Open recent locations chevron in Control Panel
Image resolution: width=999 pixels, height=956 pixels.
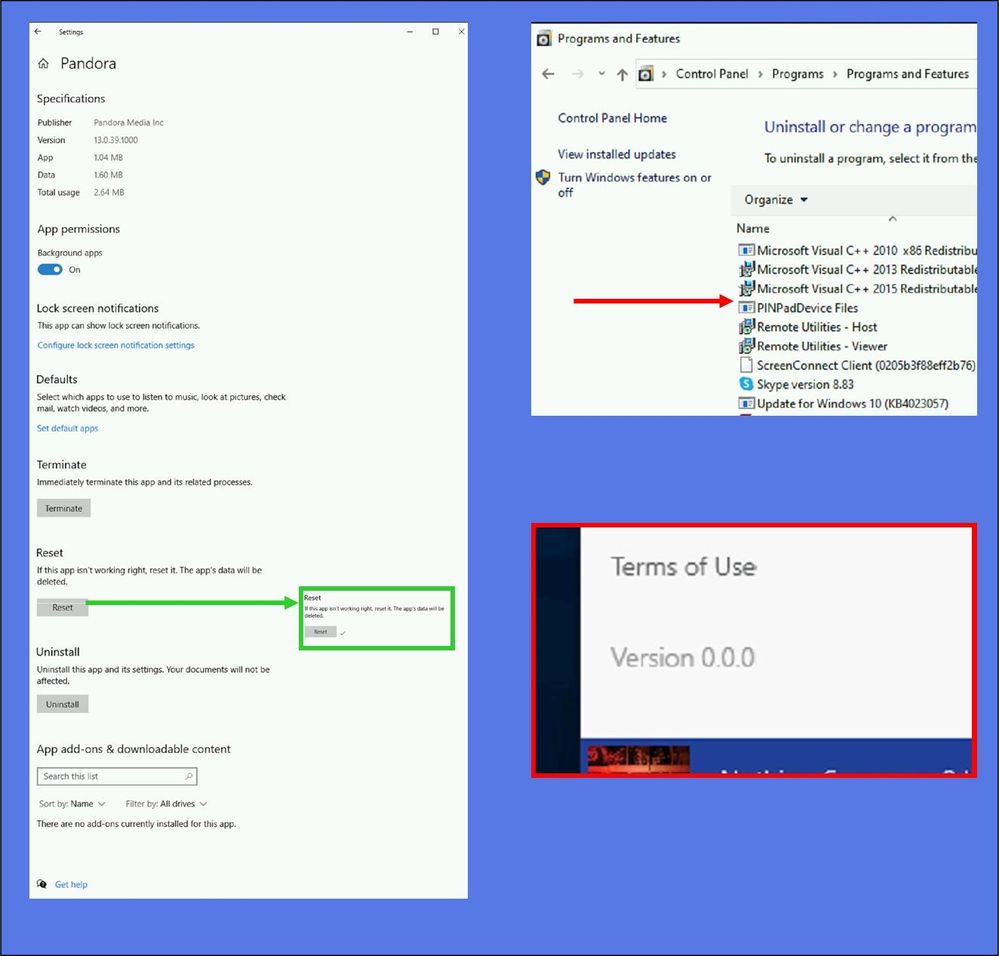coord(601,74)
